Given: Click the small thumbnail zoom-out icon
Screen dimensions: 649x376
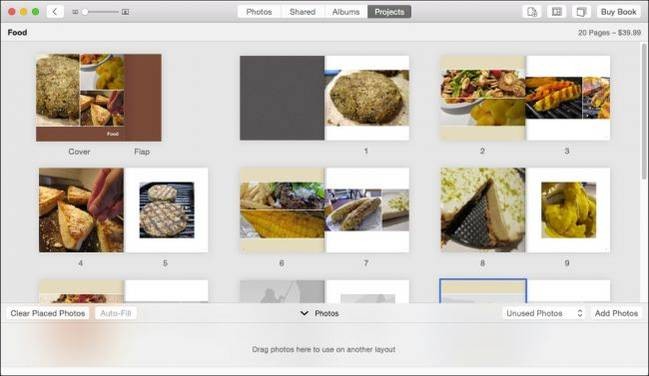Looking at the screenshot, I should click(75, 12).
